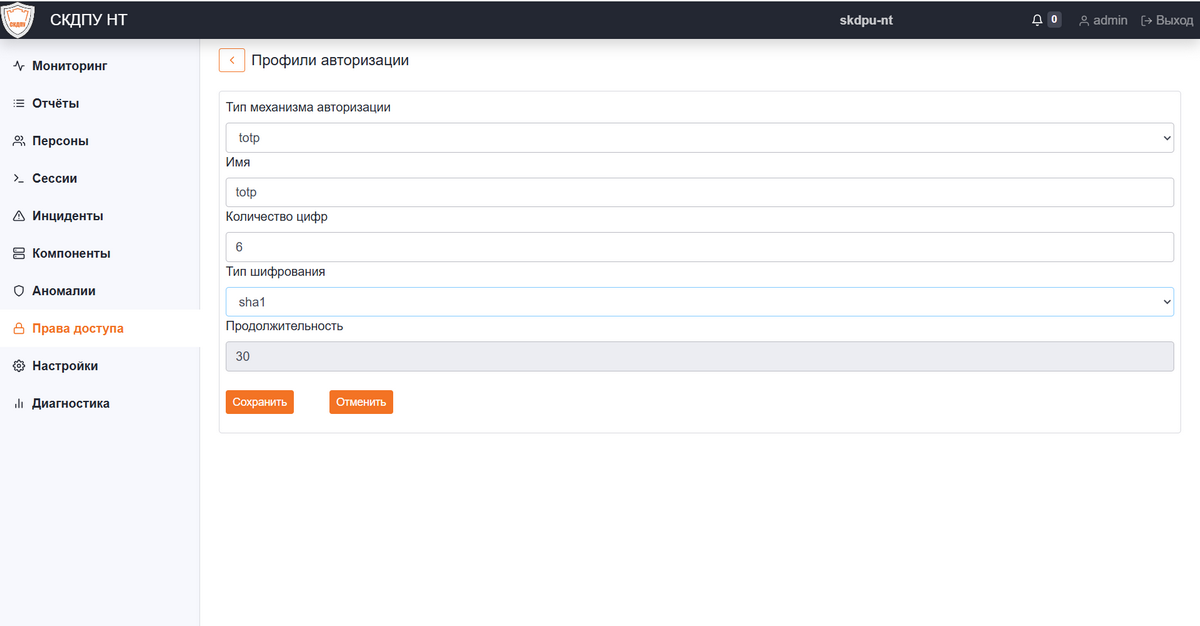
Task: Click the Количество цифр input field
Action: pos(700,247)
